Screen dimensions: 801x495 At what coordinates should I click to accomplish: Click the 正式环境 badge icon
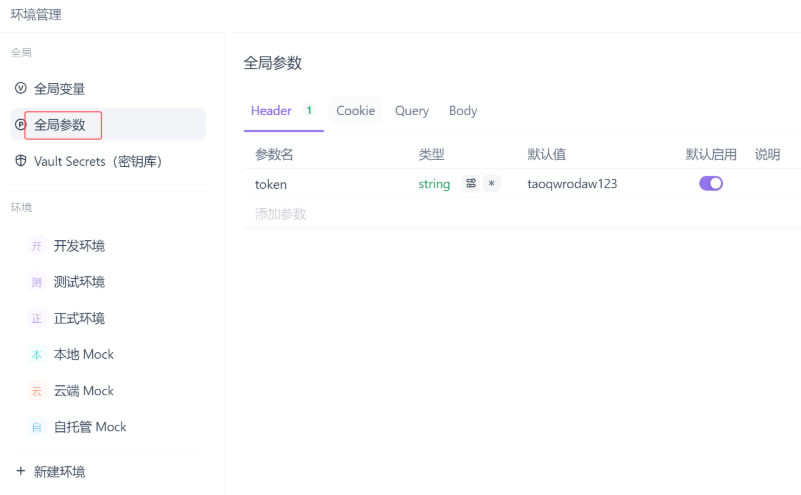point(37,318)
